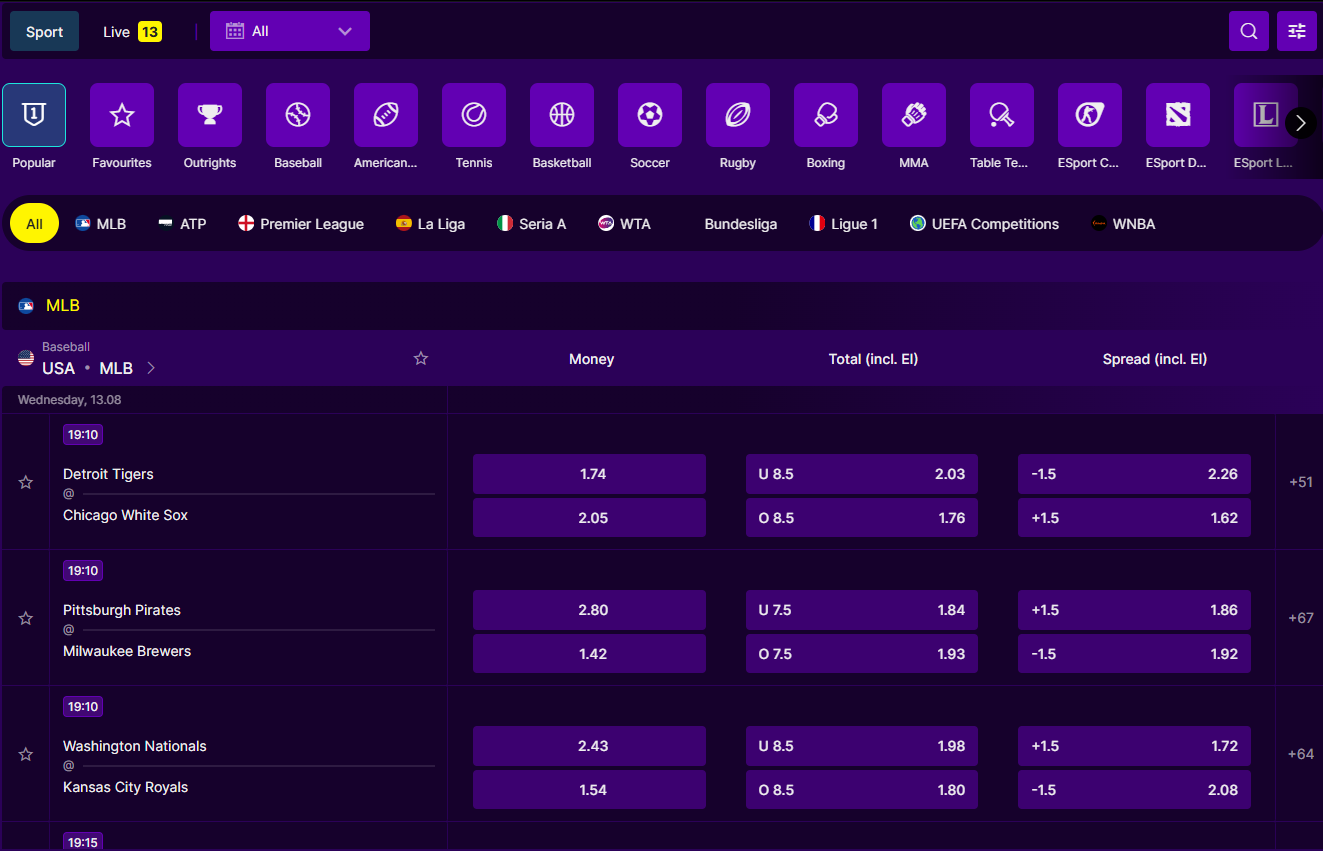
Task: Favourite the Washington Nationals match star
Action: coord(26,754)
